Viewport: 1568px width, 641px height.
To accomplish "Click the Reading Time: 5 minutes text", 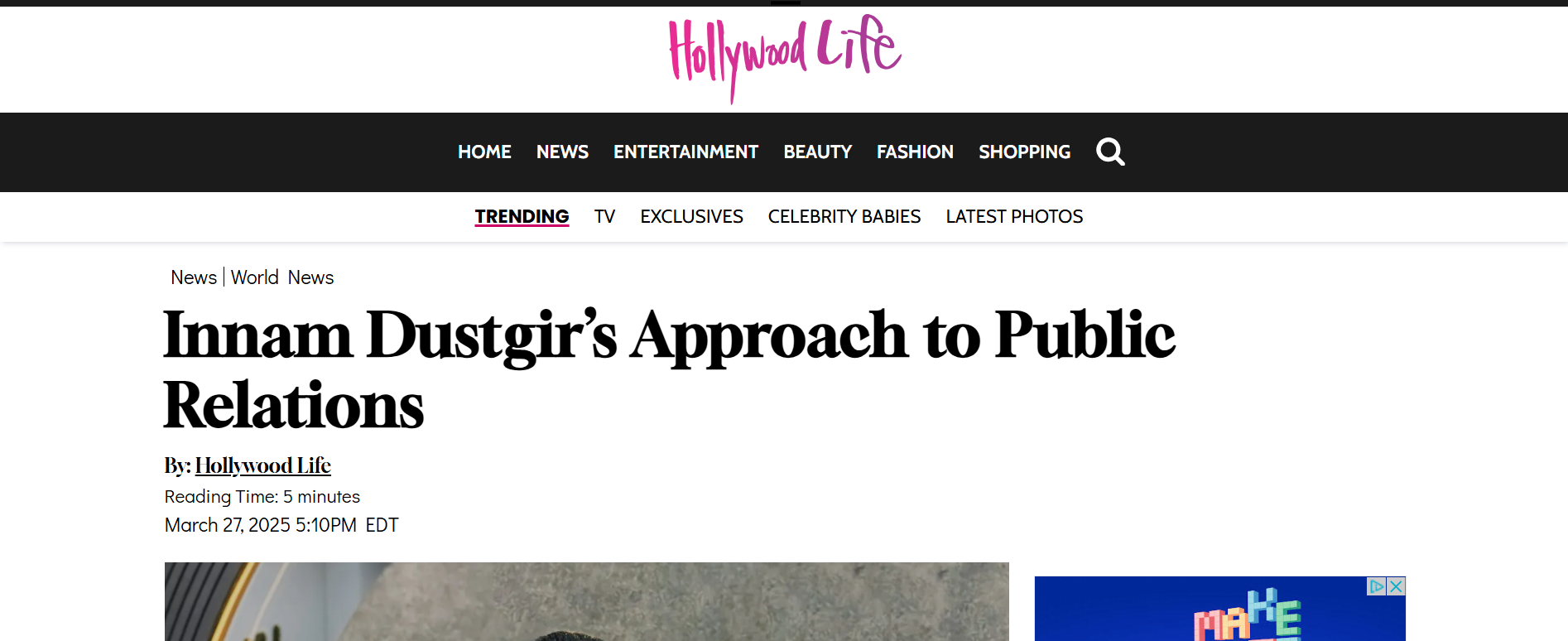I will tap(262, 496).
